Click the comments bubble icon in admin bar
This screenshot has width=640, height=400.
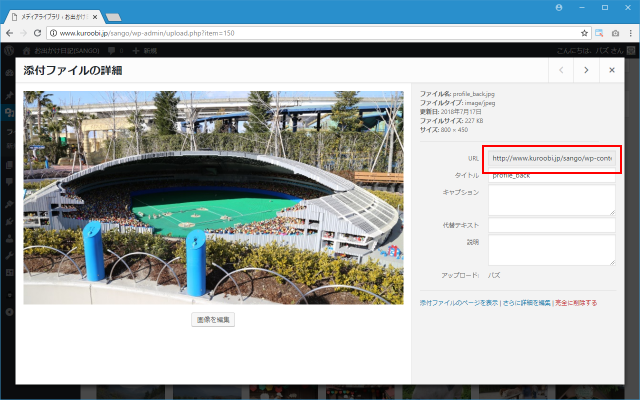point(111,51)
